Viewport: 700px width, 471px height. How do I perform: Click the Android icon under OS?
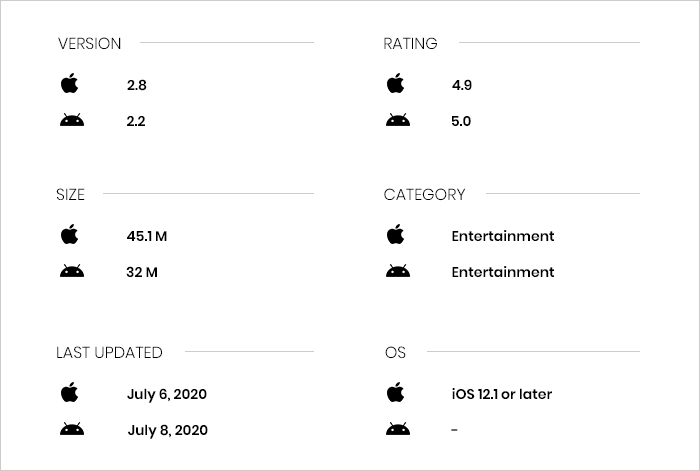(398, 429)
